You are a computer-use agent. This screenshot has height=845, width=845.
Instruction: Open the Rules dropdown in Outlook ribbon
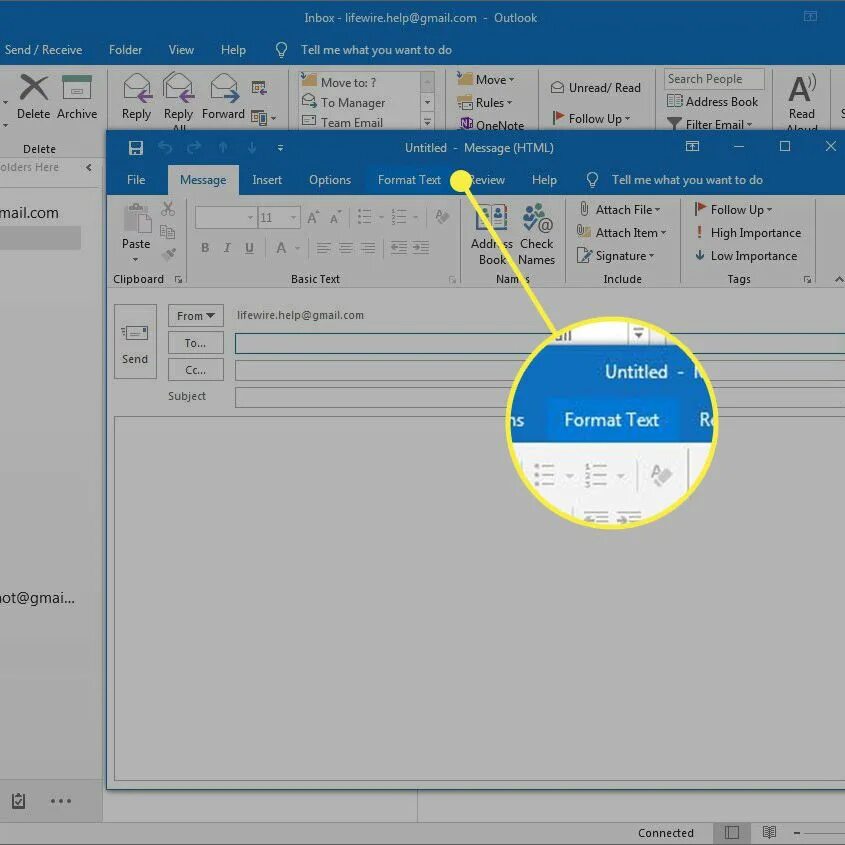click(x=485, y=102)
